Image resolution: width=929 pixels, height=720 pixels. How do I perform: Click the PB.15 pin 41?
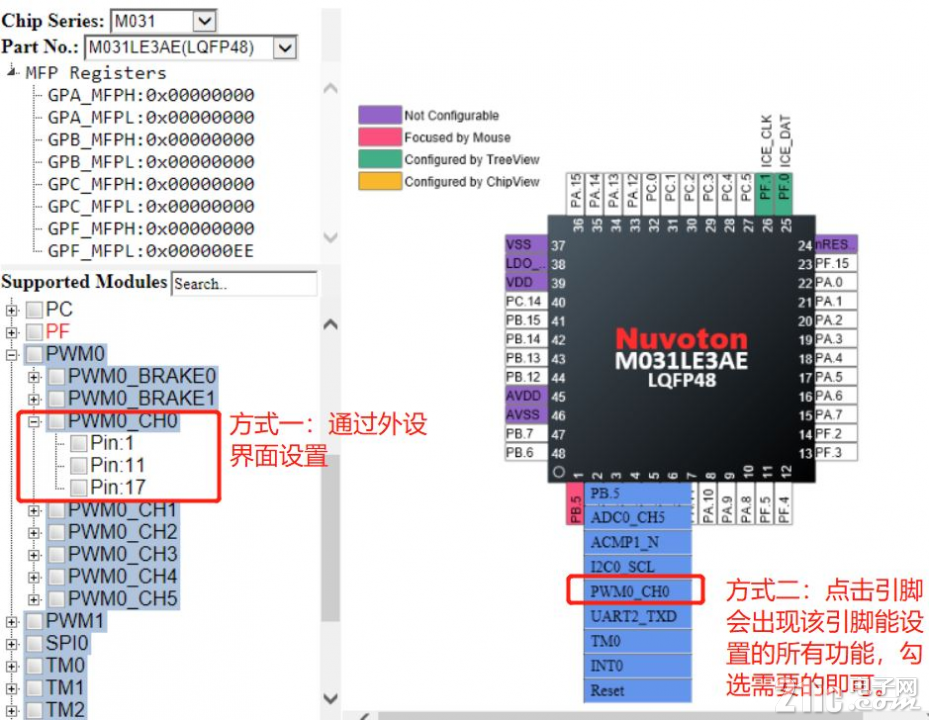pyautogui.click(x=526, y=321)
